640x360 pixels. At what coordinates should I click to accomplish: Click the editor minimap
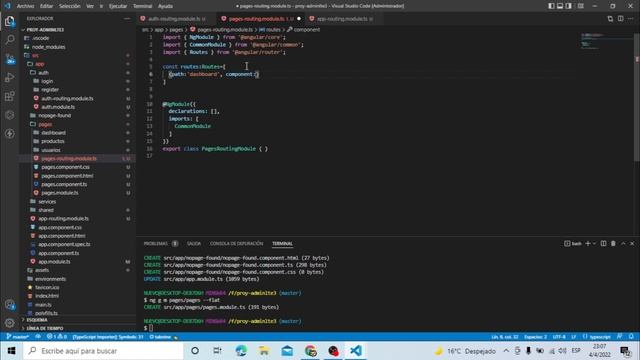click(606, 41)
